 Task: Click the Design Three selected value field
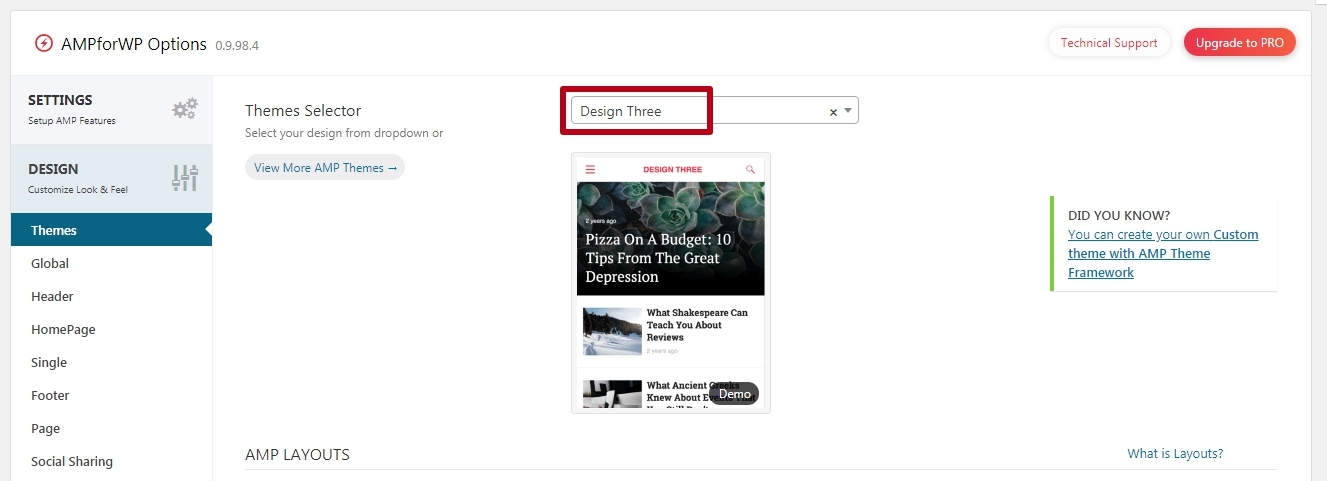point(714,111)
